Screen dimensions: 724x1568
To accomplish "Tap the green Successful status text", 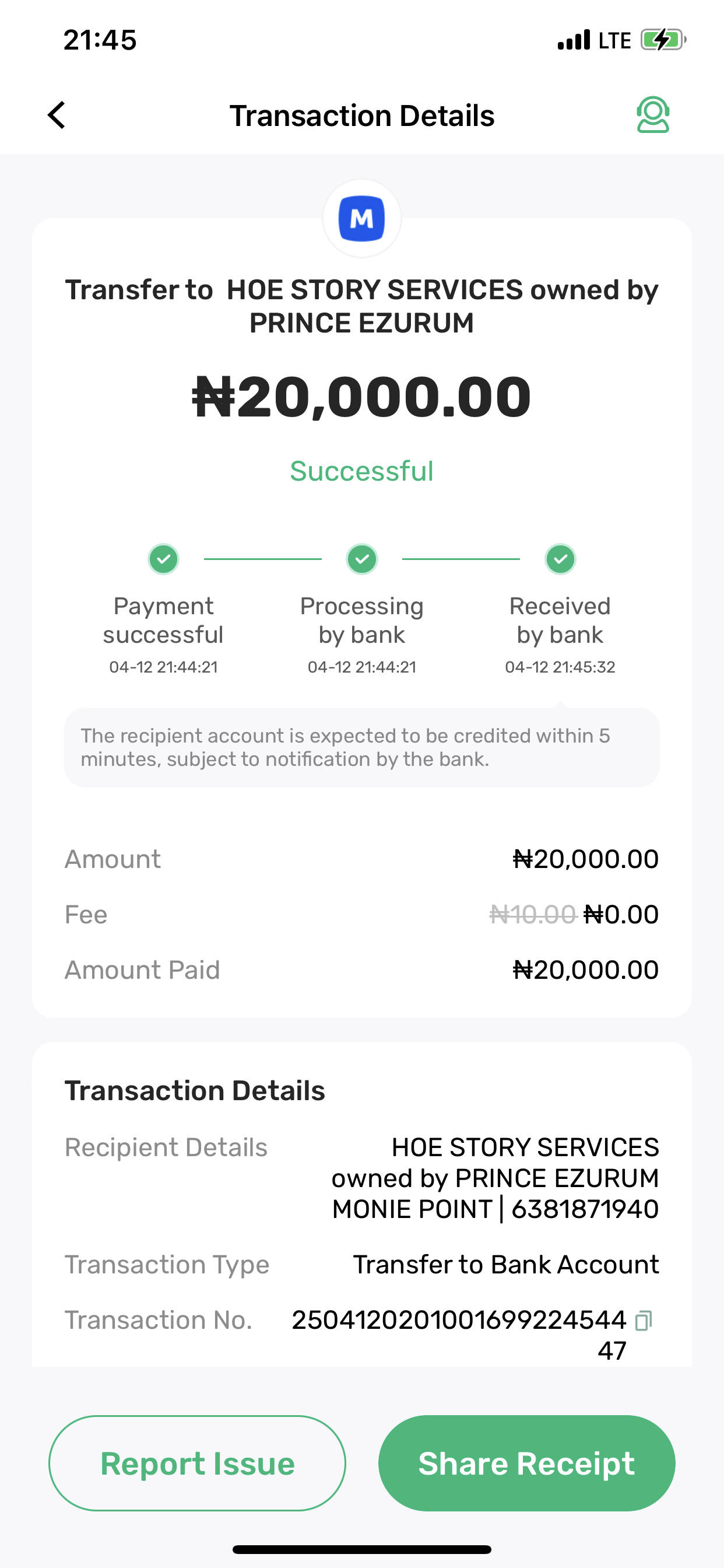I will tap(362, 471).
